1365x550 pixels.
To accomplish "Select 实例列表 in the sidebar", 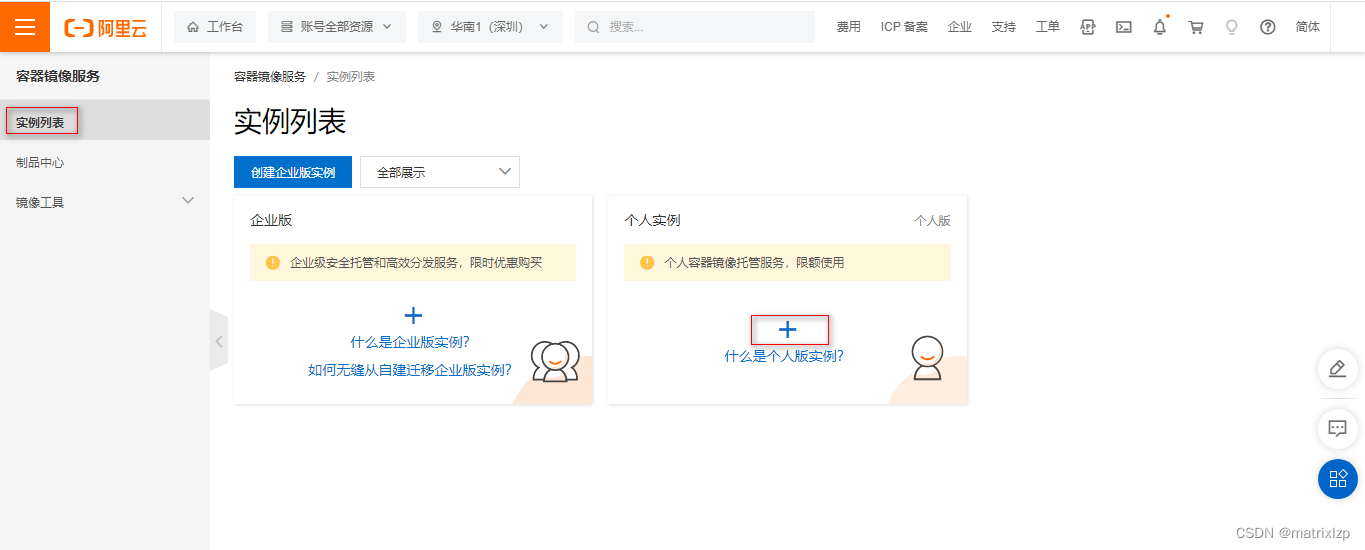I will [x=105, y=122].
